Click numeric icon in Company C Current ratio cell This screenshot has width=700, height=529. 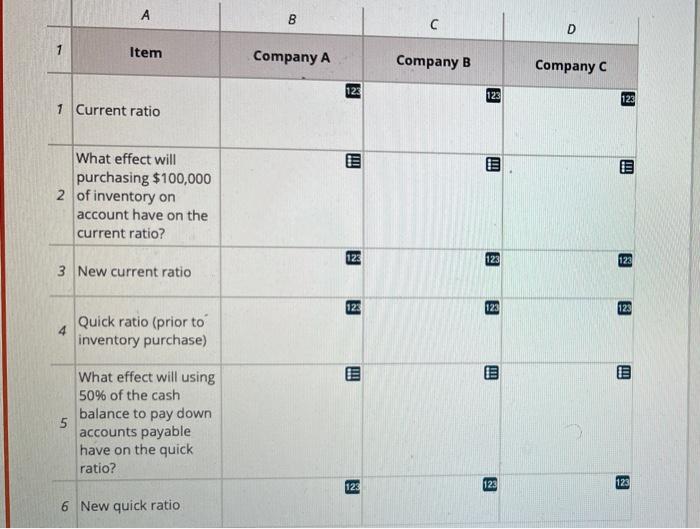click(626, 100)
